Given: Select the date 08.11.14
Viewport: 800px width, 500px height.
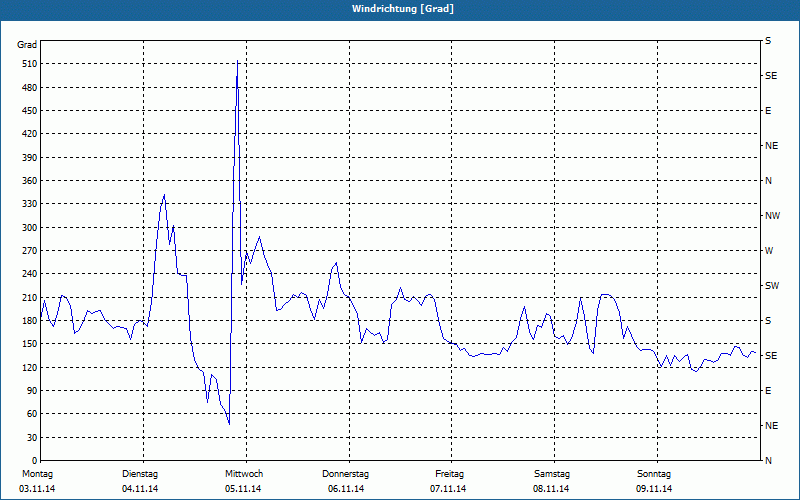Looking at the screenshot, I should (551, 489).
